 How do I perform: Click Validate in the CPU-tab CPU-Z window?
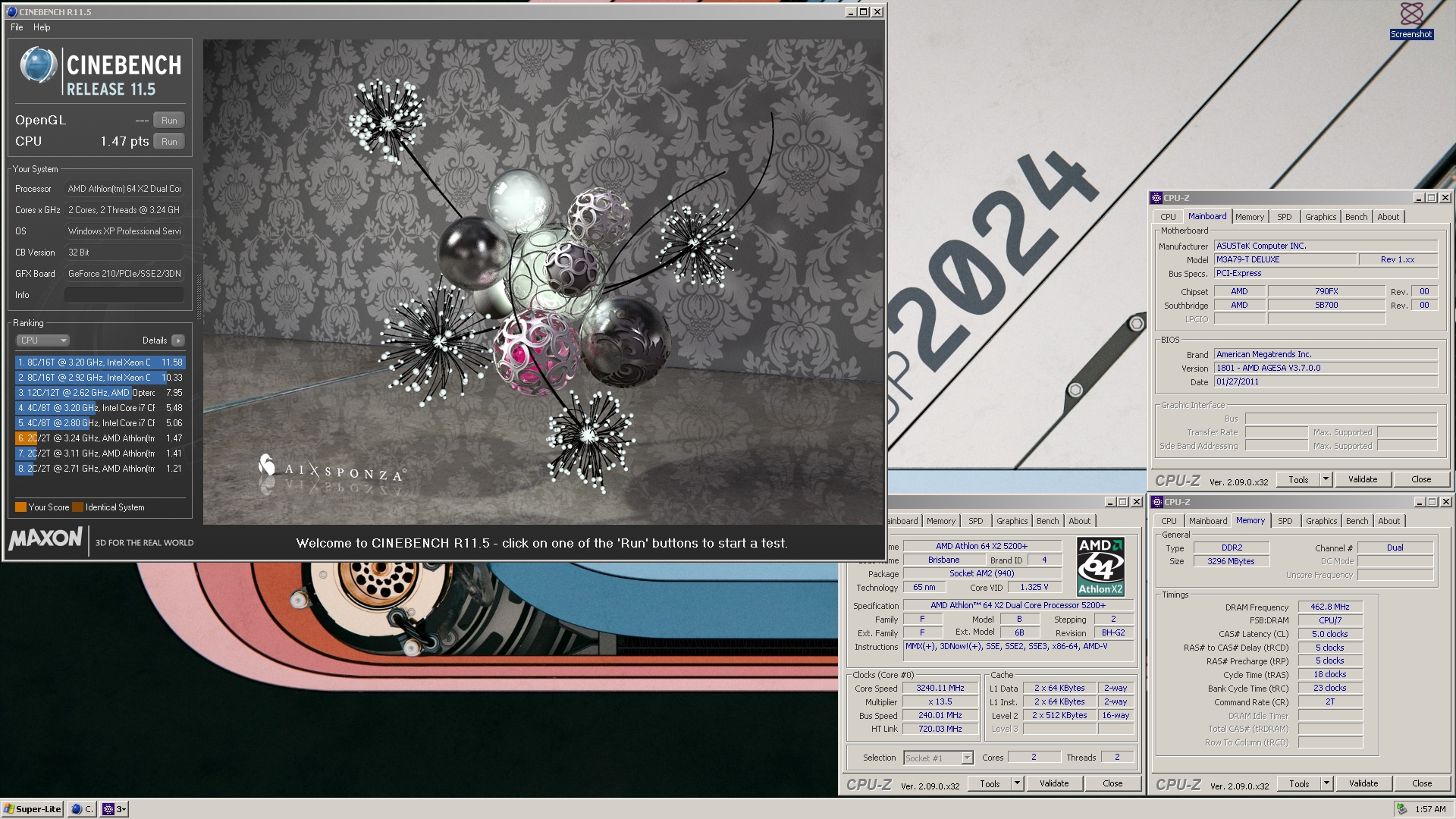point(1053,783)
